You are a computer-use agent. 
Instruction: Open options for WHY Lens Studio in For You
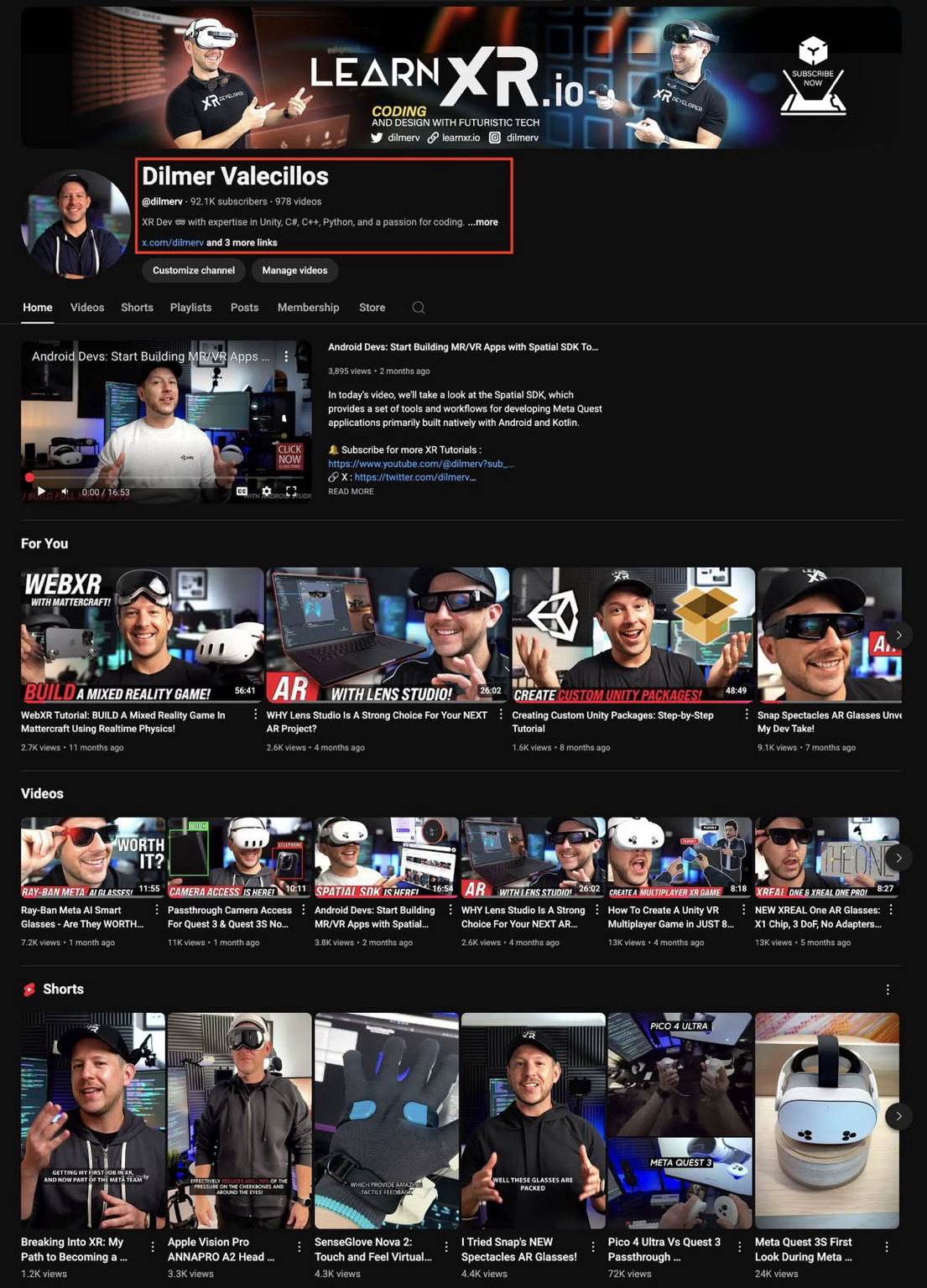[501, 714]
